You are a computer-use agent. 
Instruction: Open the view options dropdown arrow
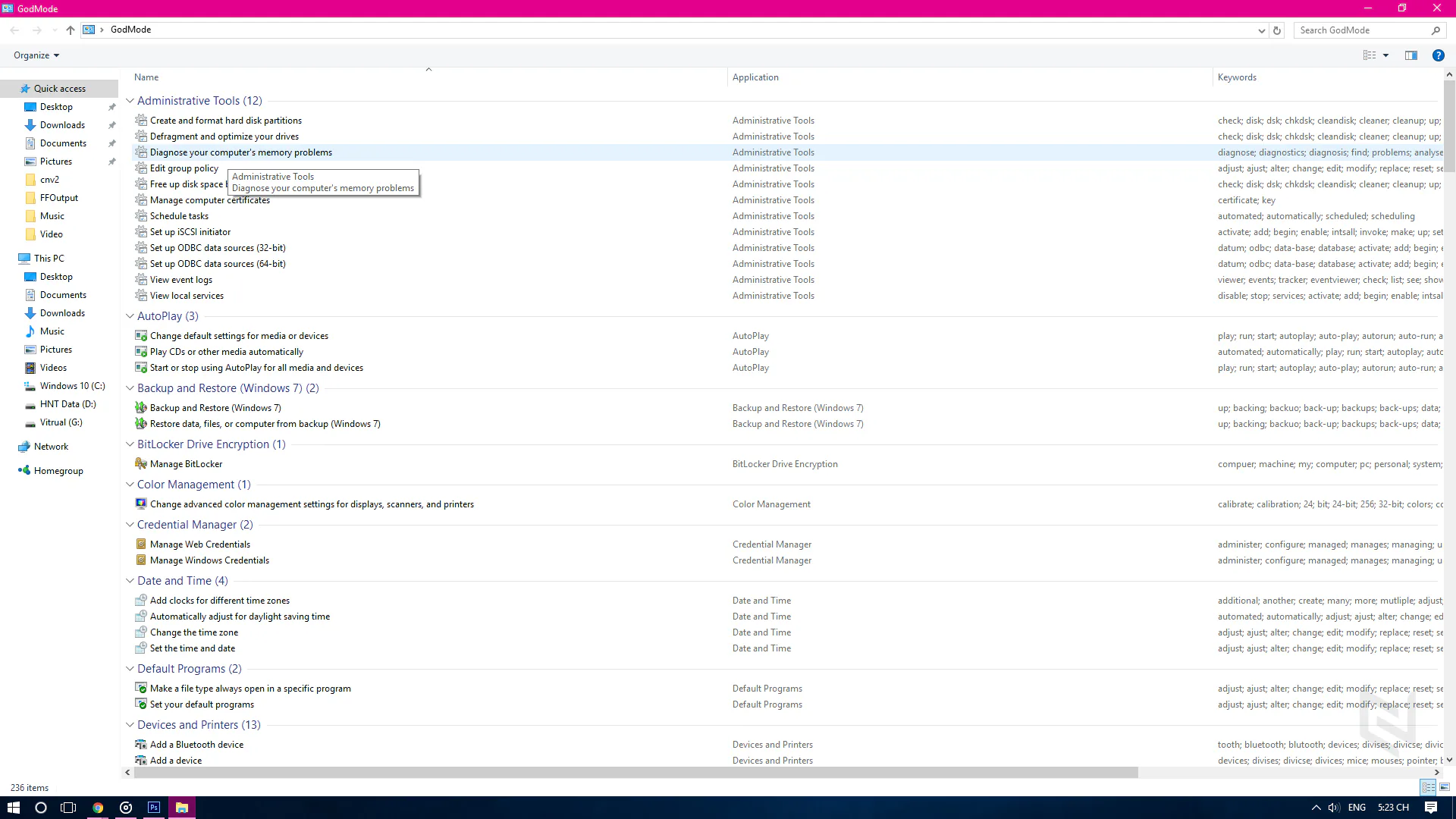[x=1385, y=55]
